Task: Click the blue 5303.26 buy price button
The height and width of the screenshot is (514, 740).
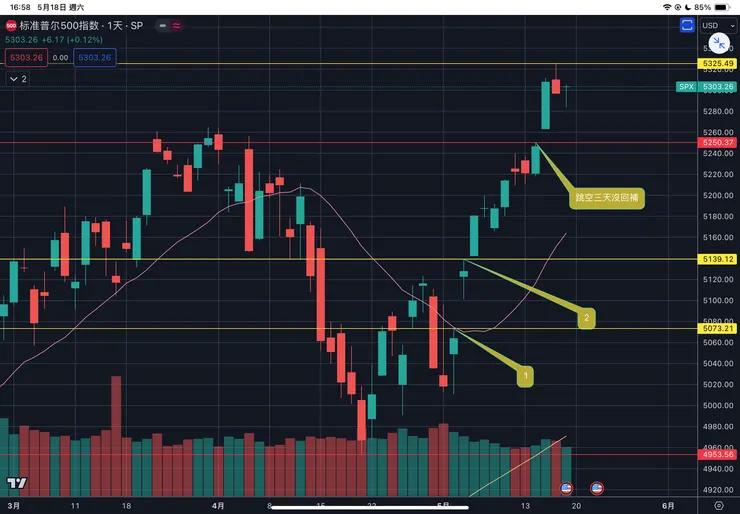Action: 94,58
